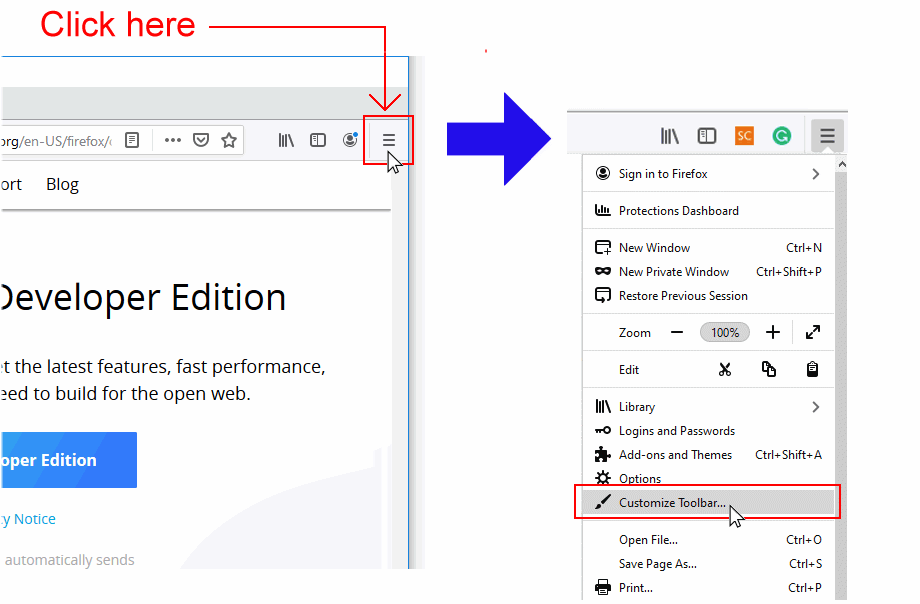Open the orange SC extension icon
The image size is (920, 604).
point(744,135)
